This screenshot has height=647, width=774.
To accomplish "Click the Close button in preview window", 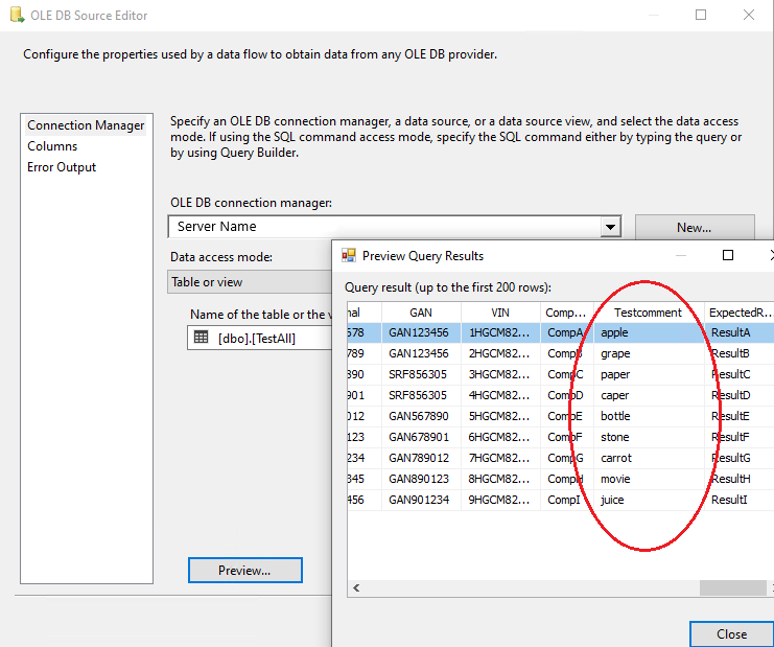I will point(731,634).
